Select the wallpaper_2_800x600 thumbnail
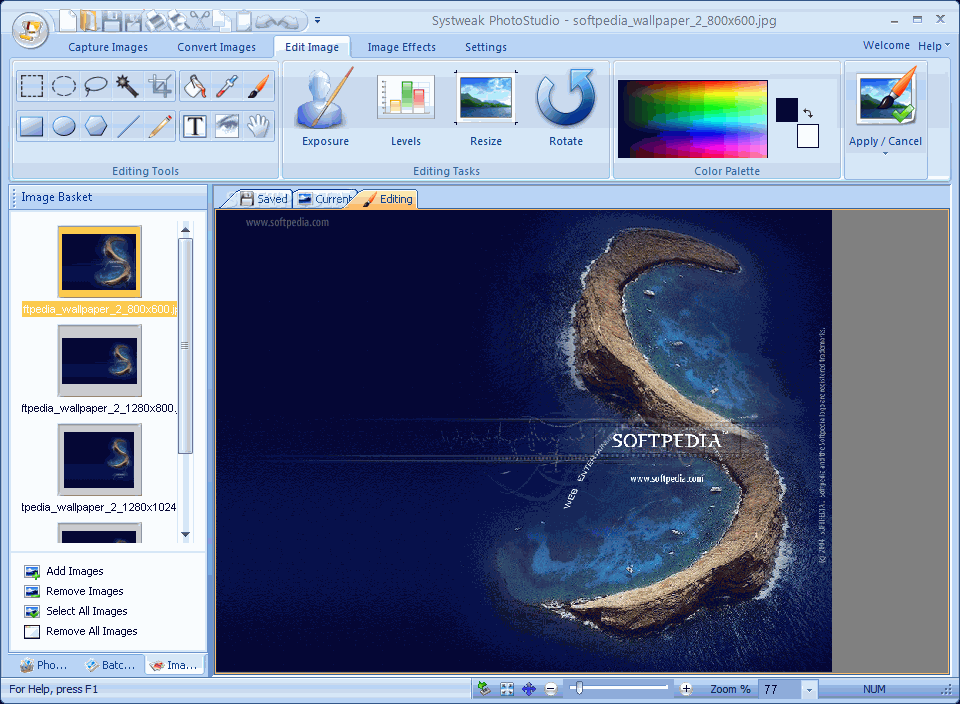This screenshot has height=704, width=960. (99, 261)
